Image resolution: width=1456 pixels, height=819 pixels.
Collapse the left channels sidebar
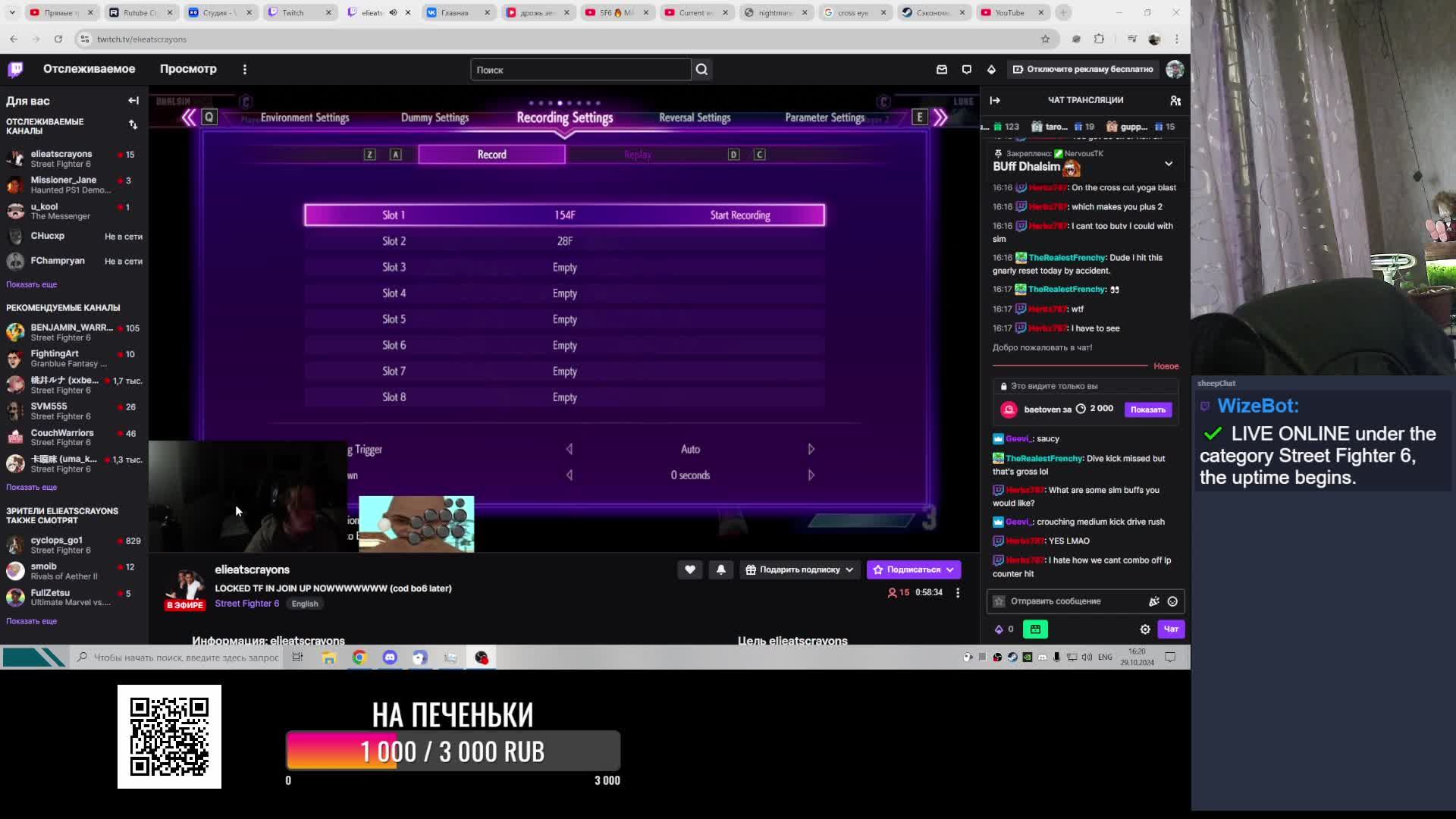(133, 100)
